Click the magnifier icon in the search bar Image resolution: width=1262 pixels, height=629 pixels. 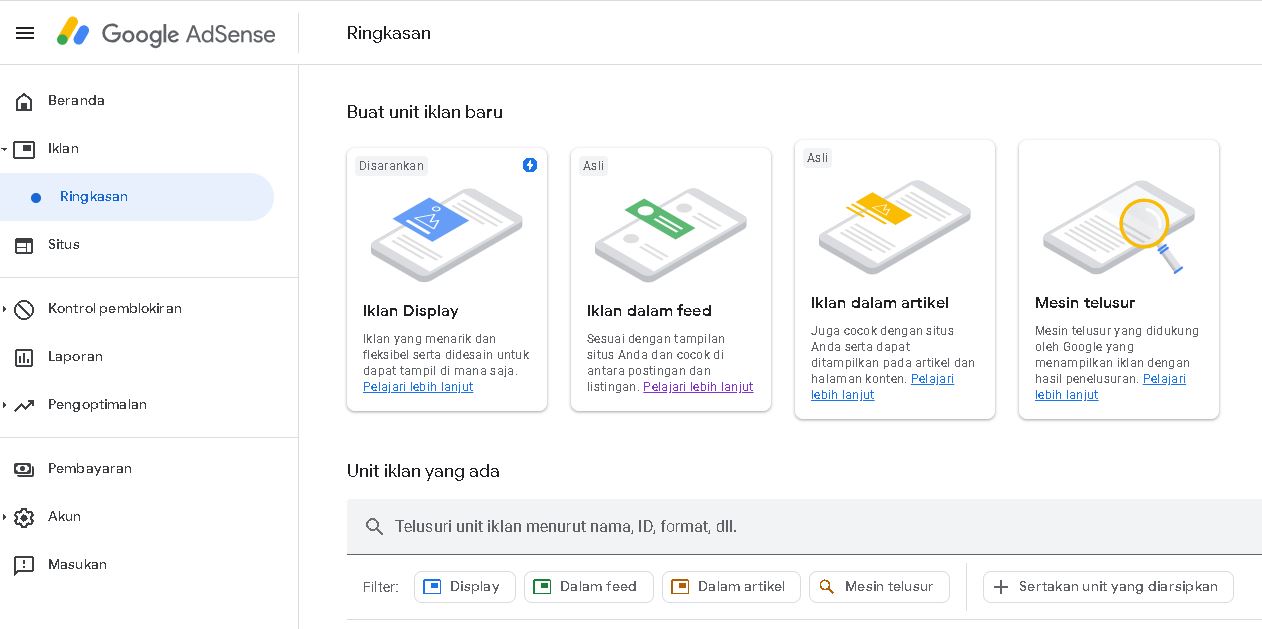(375, 526)
